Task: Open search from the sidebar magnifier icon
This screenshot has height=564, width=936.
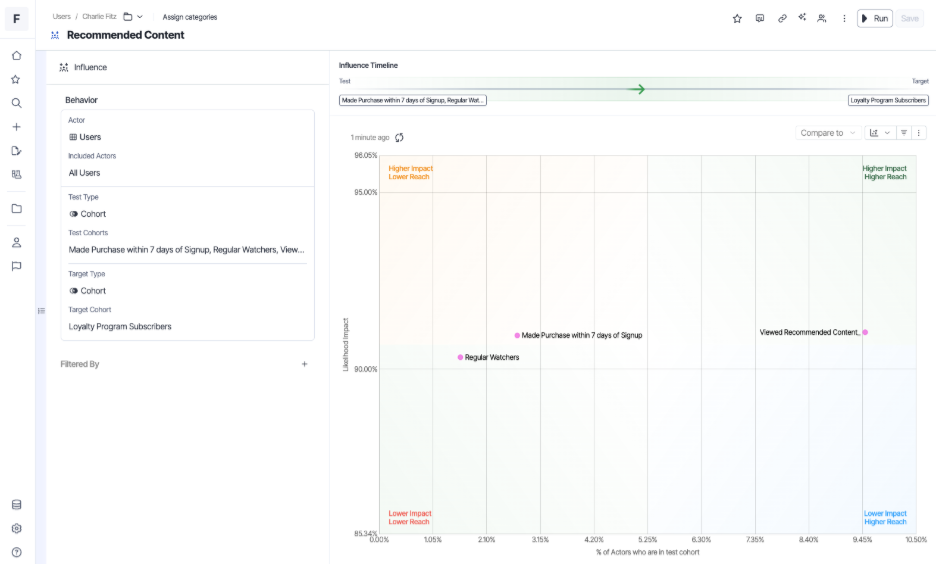Action: click(x=16, y=103)
